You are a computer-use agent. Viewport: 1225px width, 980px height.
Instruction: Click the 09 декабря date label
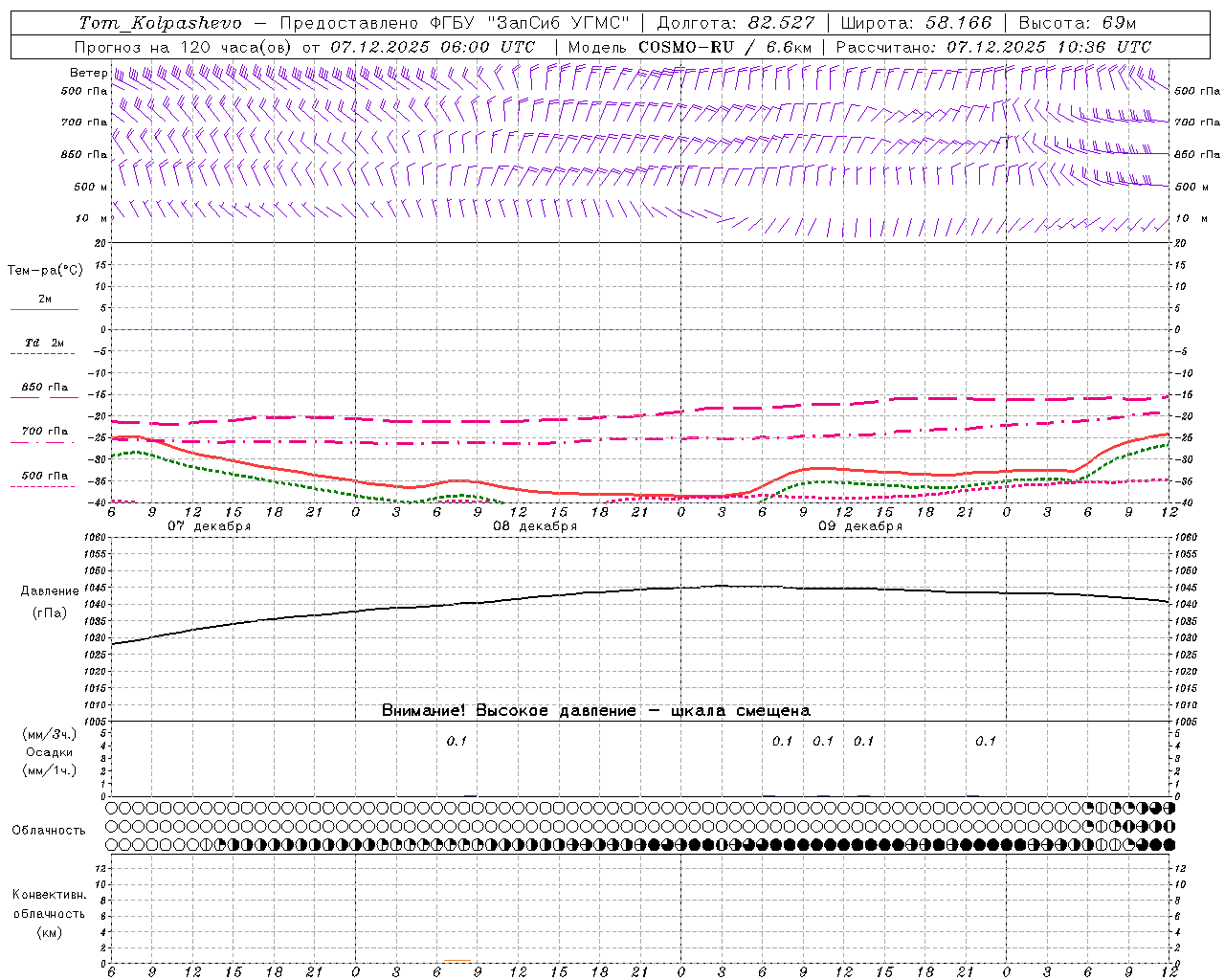[860, 525]
